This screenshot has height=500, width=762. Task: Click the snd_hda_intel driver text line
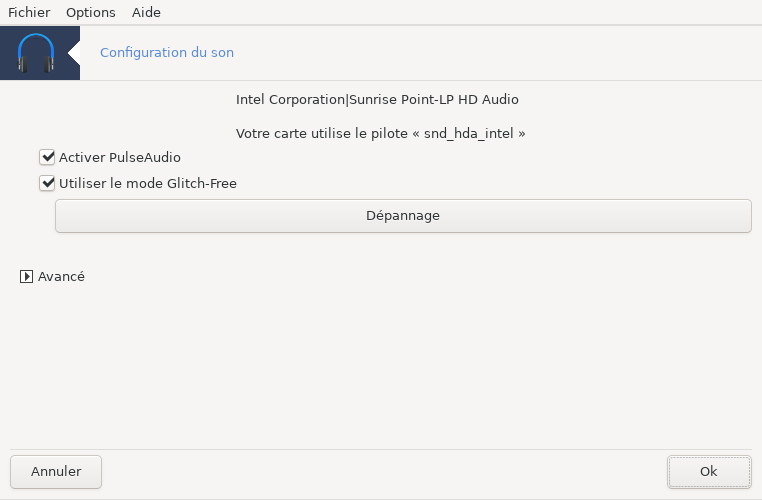pyautogui.click(x=380, y=132)
